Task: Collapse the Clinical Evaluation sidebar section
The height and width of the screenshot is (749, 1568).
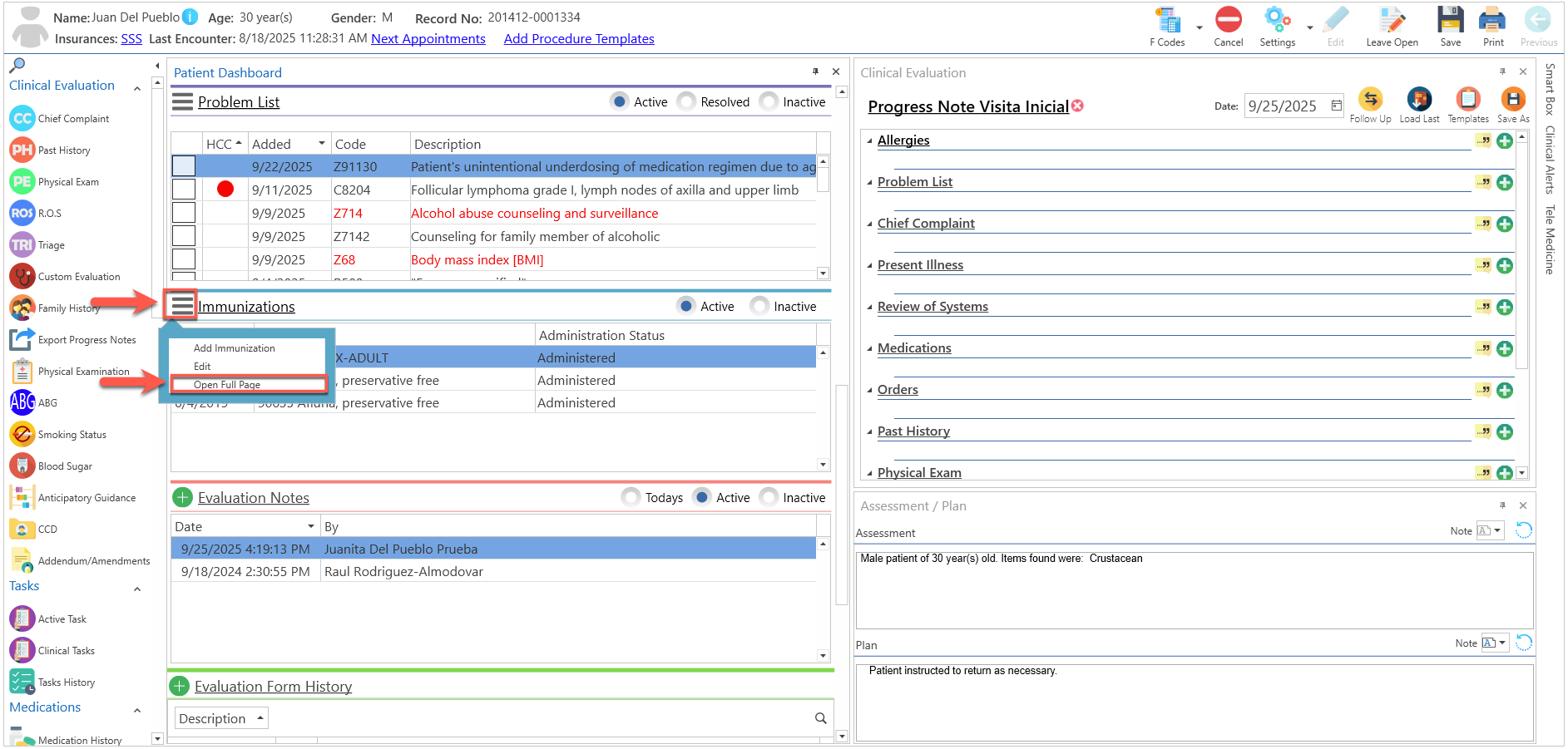Action: [137, 88]
